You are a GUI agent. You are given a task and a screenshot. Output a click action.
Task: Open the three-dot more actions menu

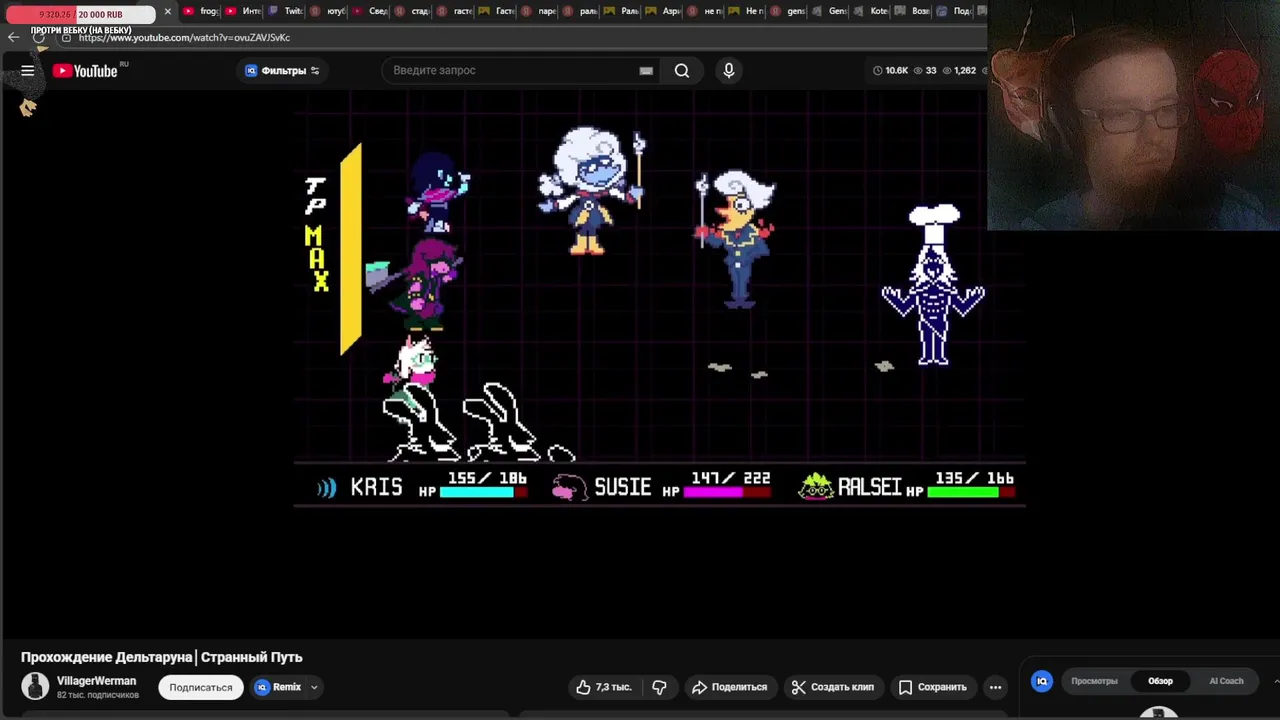point(995,687)
